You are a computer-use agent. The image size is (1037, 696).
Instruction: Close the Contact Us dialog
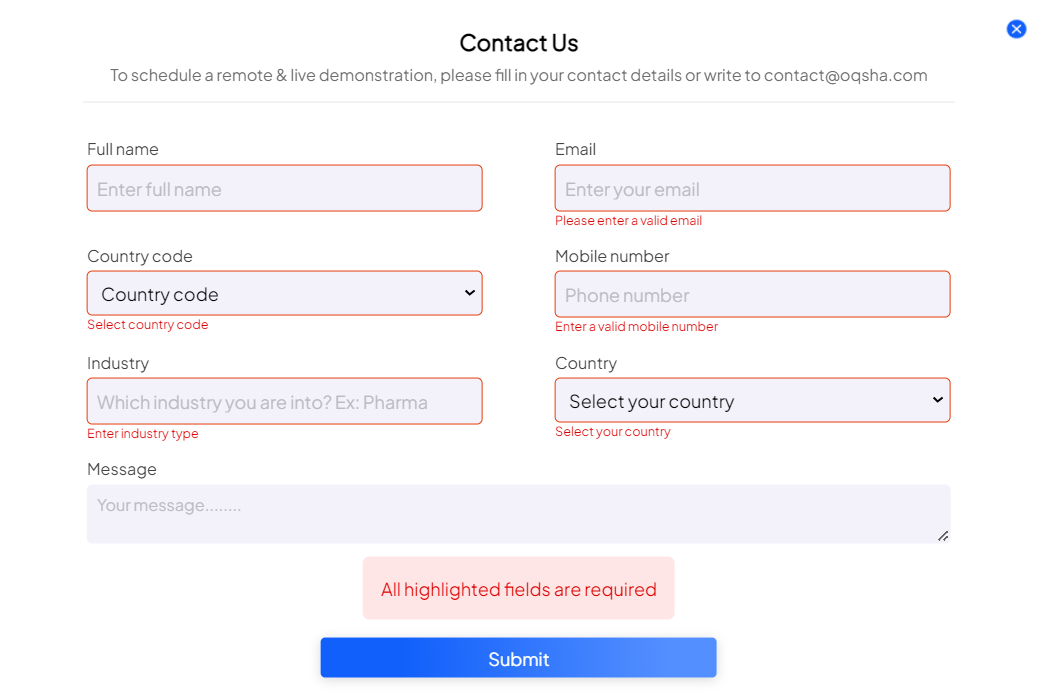click(1016, 29)
